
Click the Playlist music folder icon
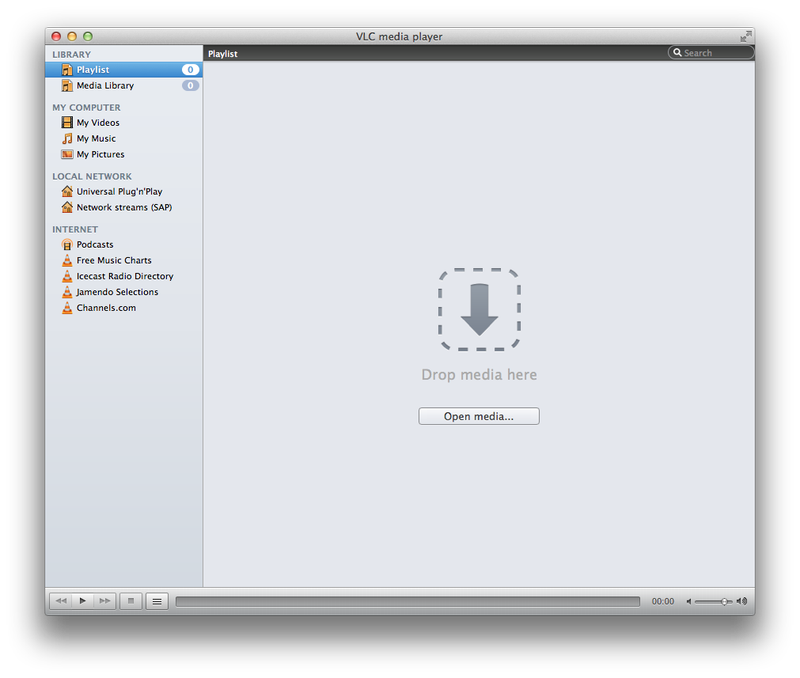coord(67,69)
